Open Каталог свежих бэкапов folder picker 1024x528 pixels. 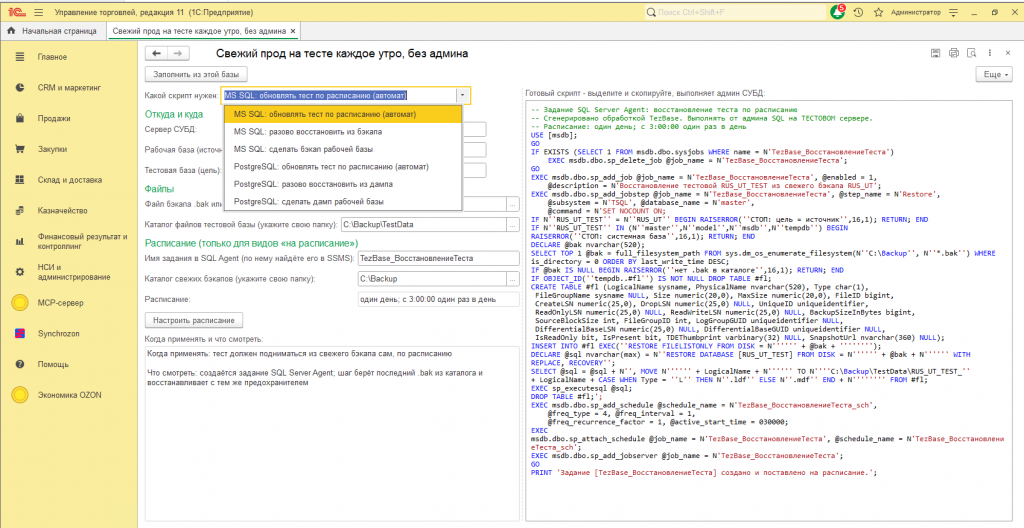tap(512, 279)
